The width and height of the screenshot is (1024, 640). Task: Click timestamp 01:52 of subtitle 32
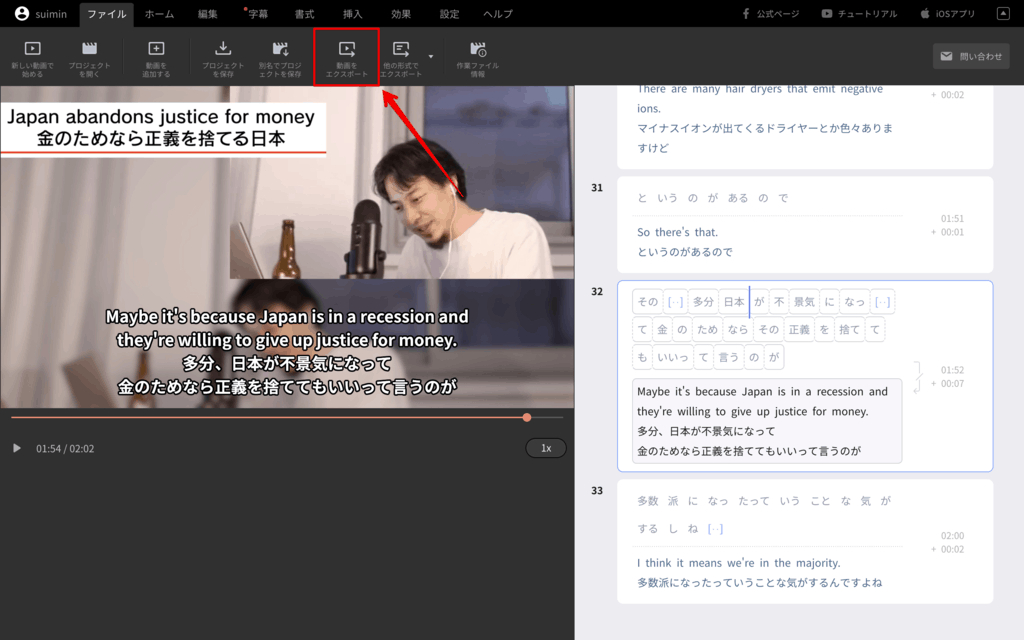(x=952, y=370)
